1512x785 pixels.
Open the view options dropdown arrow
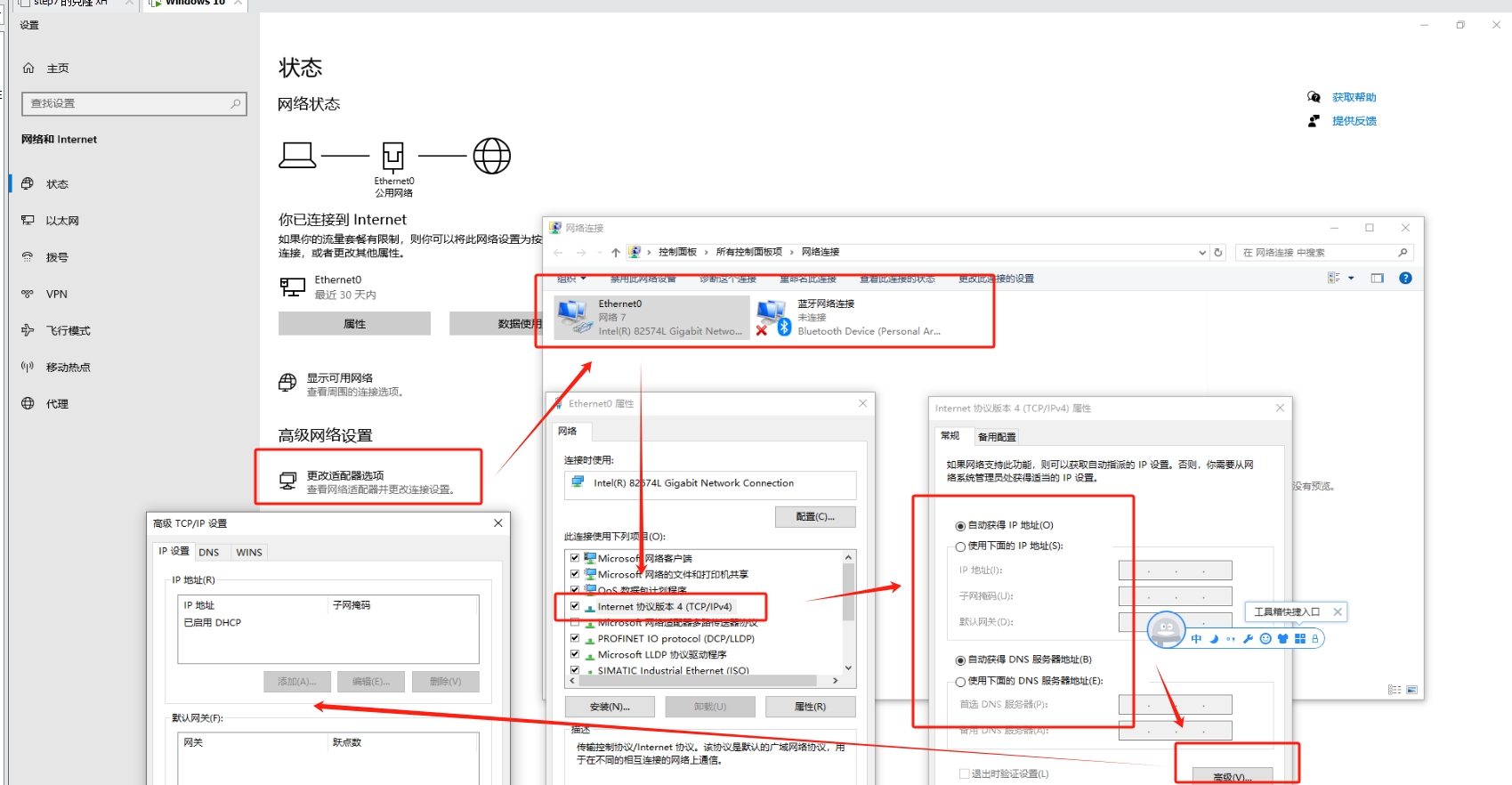(1351, 279)
